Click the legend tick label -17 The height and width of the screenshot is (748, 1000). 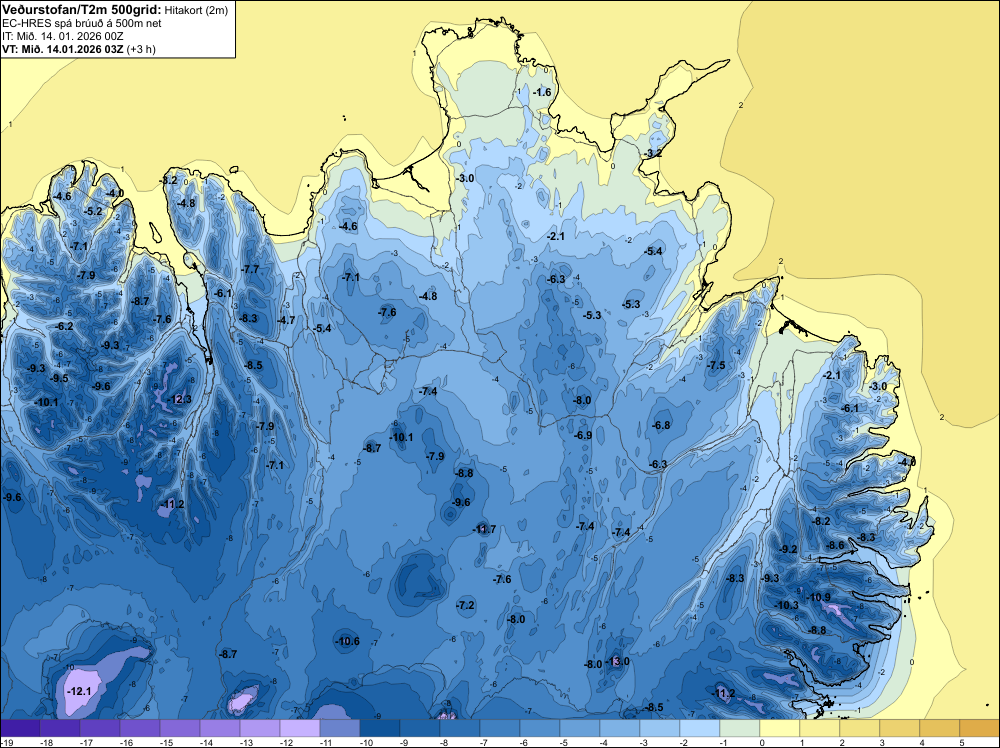(x=86, y=742)
